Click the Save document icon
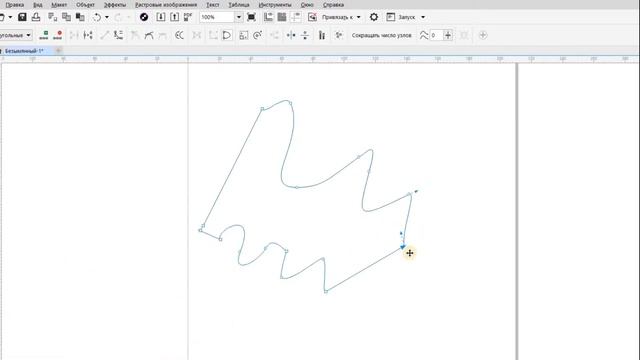640x360 pixels. (22, 17)
